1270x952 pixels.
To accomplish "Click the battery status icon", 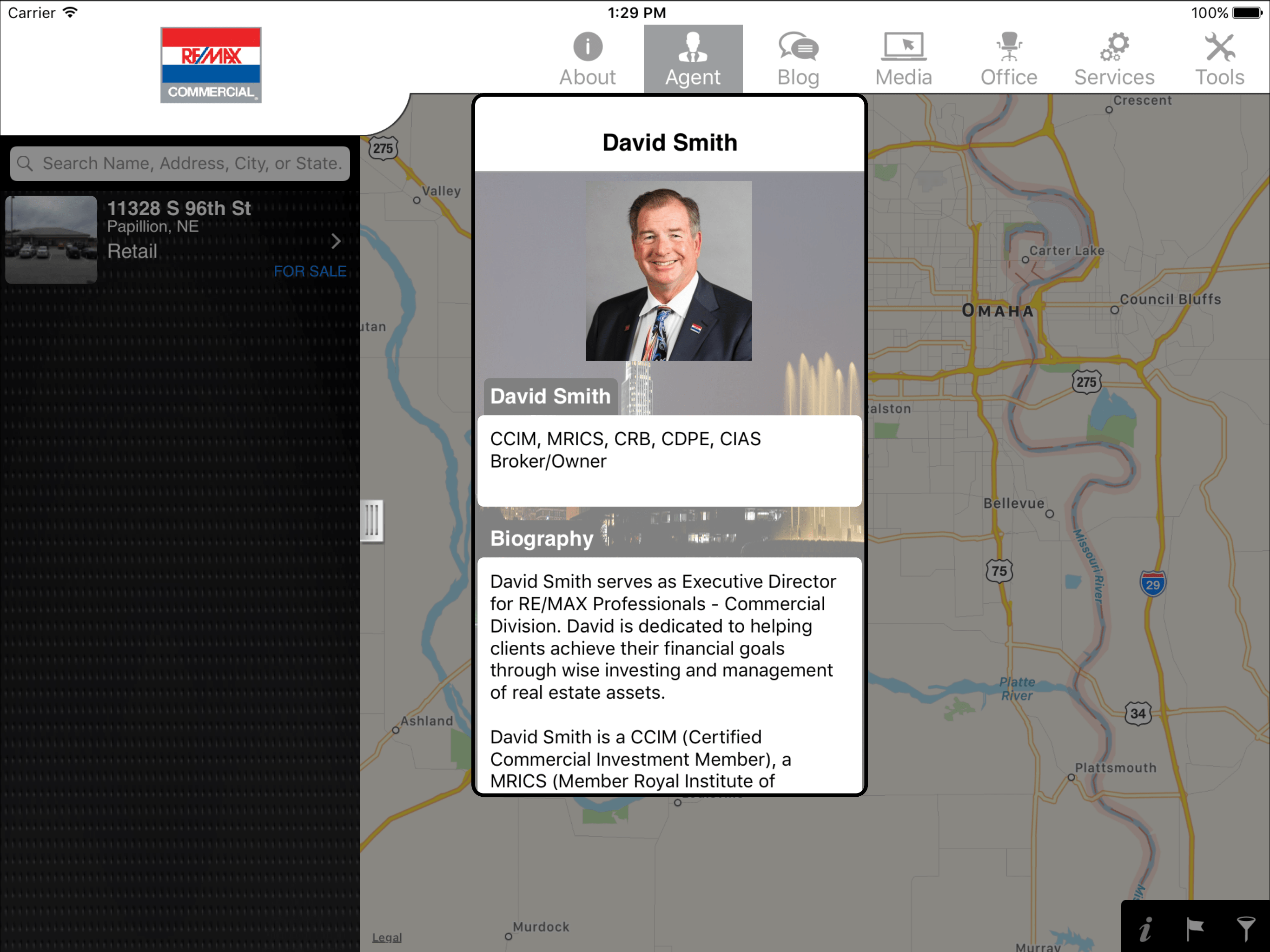I will [1247, 13].
